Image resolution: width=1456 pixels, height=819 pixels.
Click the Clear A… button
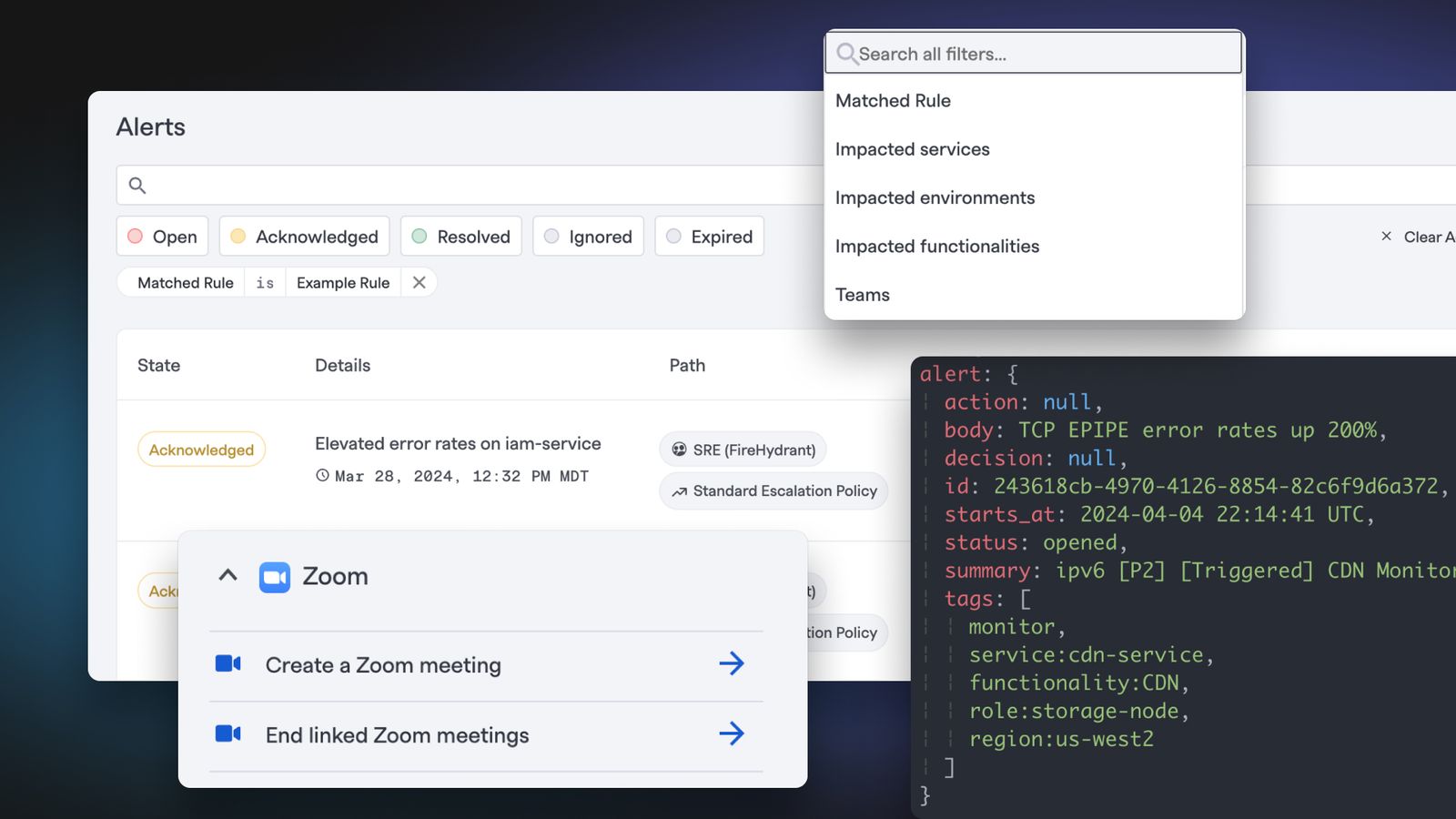pos(1417,237)
